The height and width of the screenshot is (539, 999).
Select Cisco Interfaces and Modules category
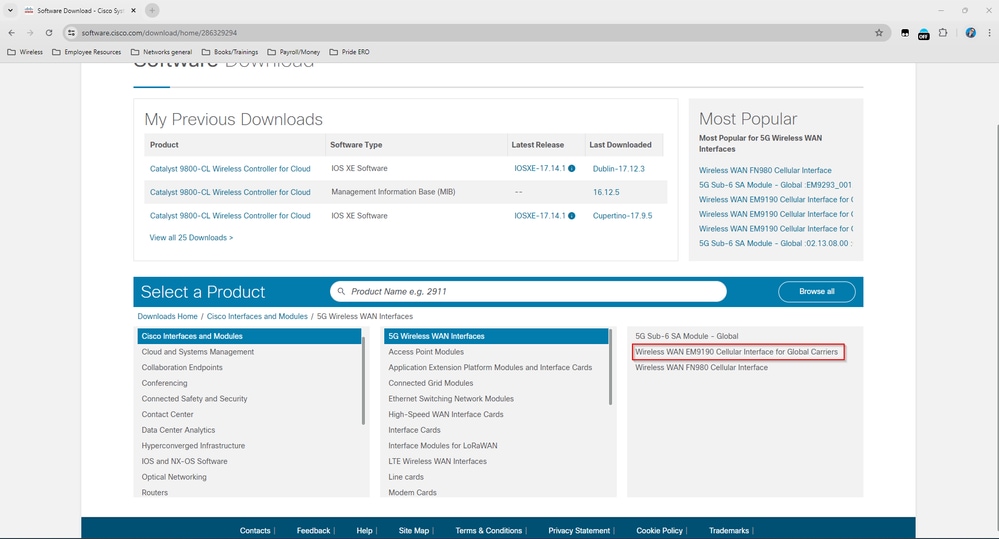pos(250,336)
